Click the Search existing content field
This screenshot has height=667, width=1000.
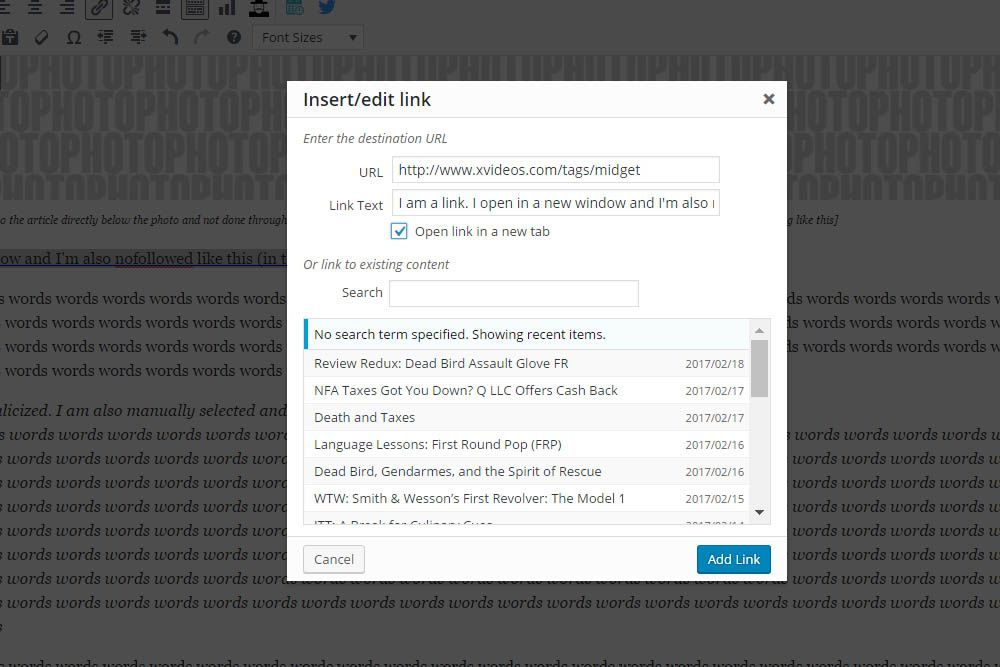coord(514,293)
